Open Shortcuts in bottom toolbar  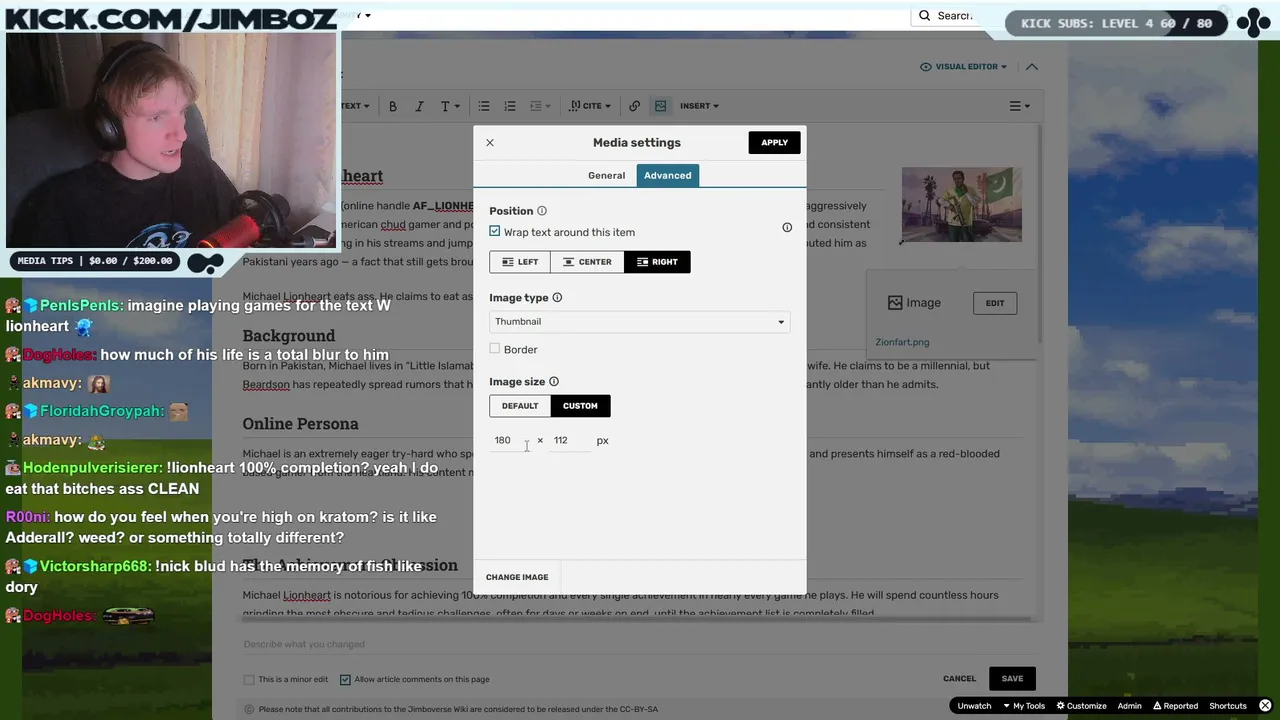coord(1228,706)
